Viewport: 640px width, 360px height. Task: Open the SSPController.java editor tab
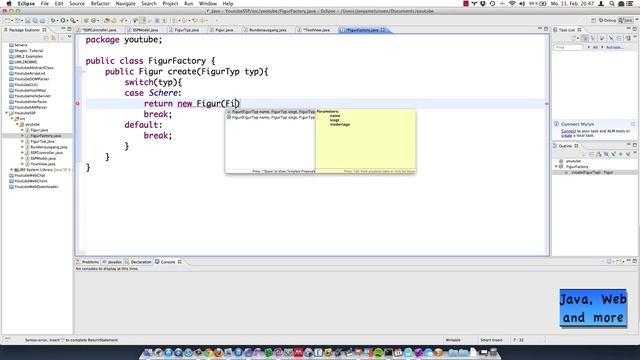point(99,30)
